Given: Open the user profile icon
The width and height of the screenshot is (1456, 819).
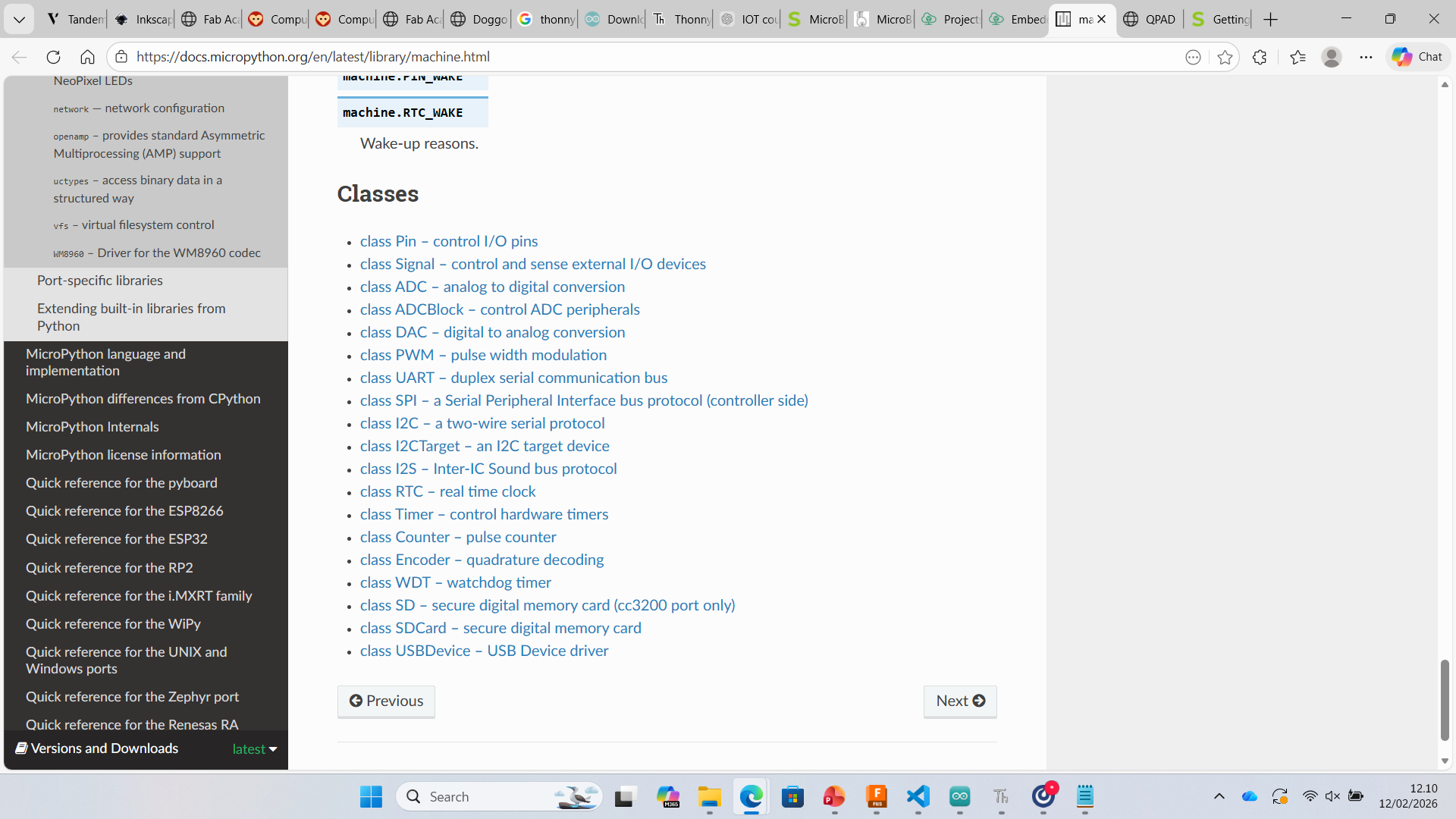Looking at the screenshot, I should tap(1331, 57).
